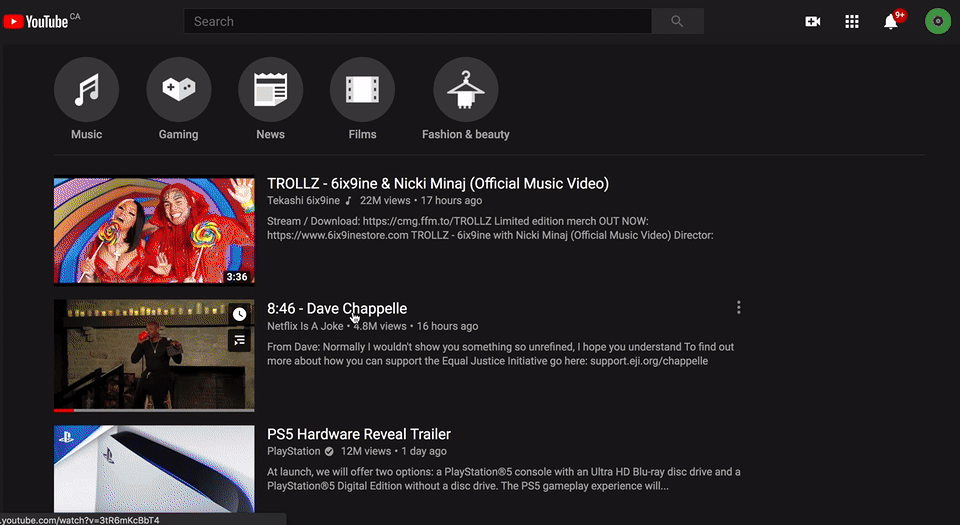
Task: Click the 3:36 duration badge
Action: click(237, 277)
